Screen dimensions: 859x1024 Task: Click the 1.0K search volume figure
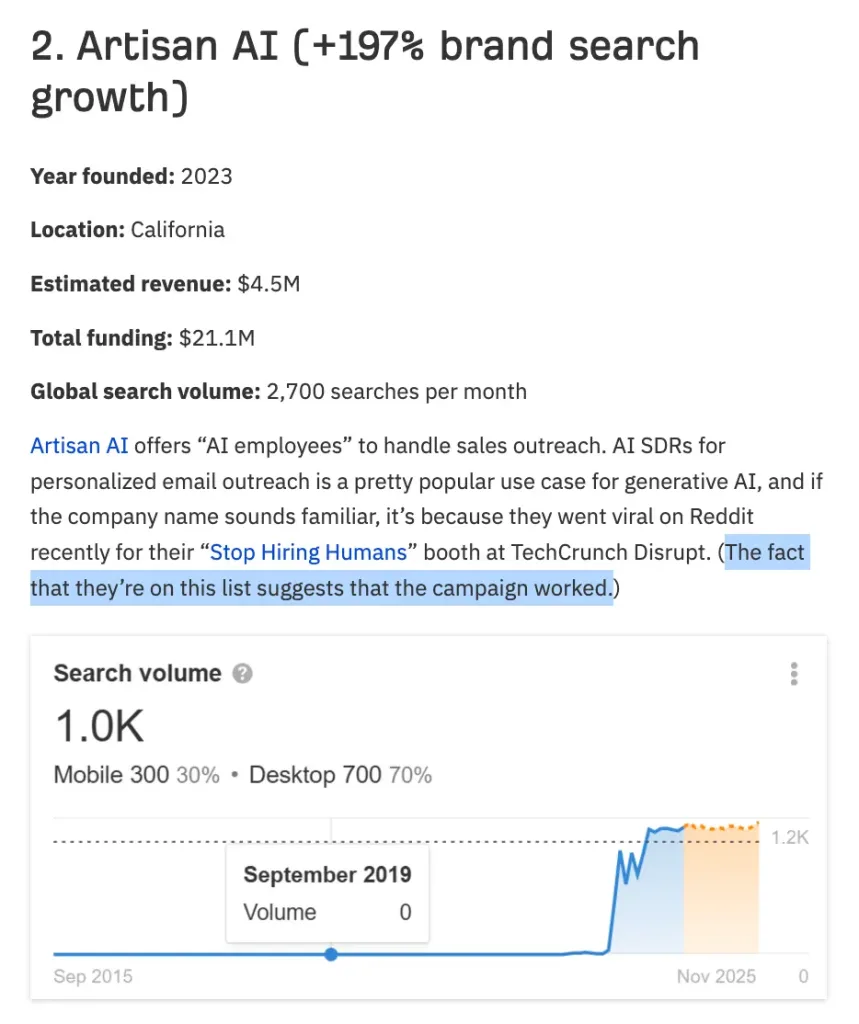[x=99, y=726]
